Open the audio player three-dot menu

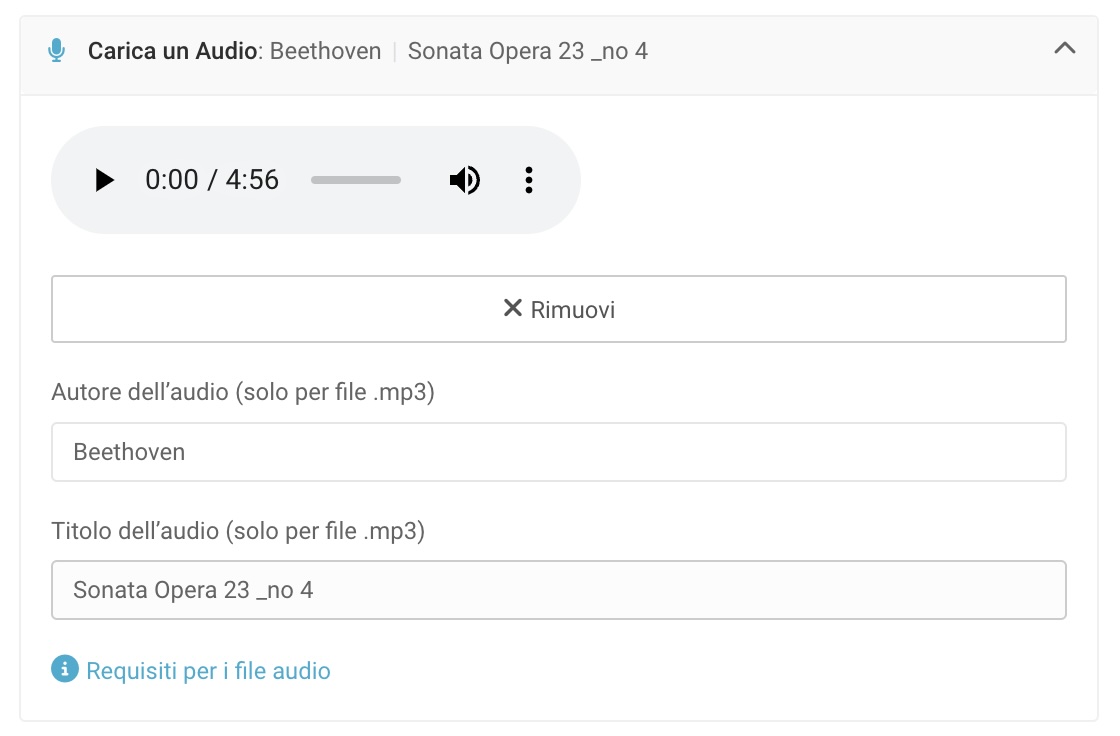pyautogui.click(x=529, y=180)
